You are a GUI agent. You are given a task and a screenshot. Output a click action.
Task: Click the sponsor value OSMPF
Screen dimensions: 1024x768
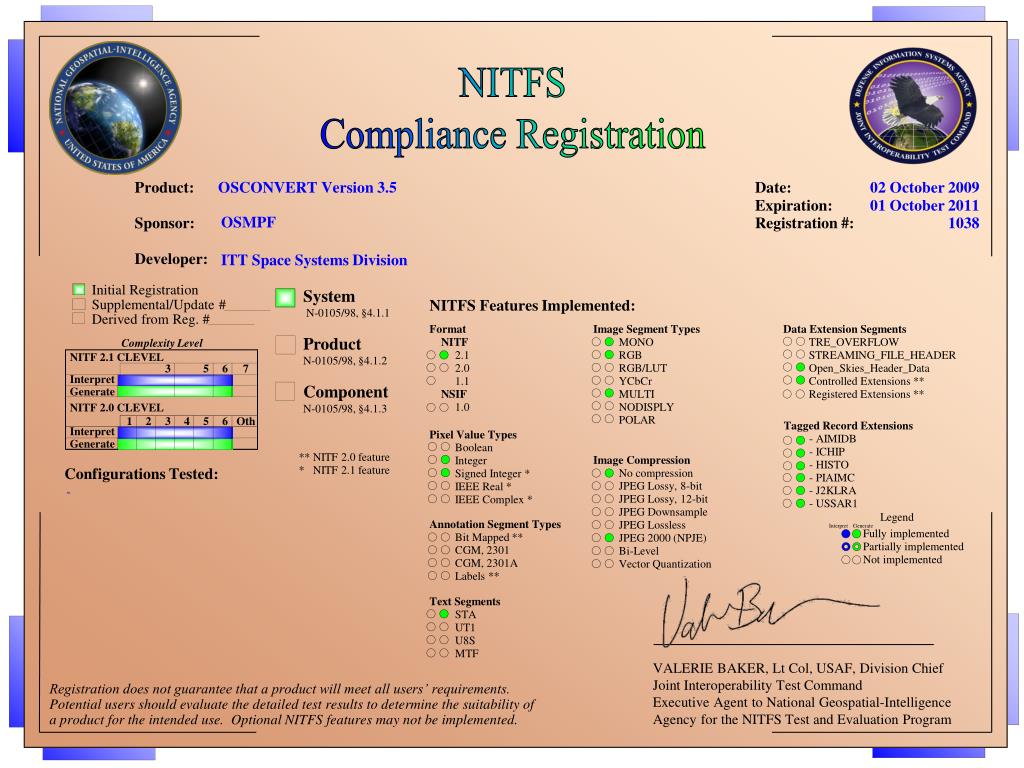tap(248, 223)
